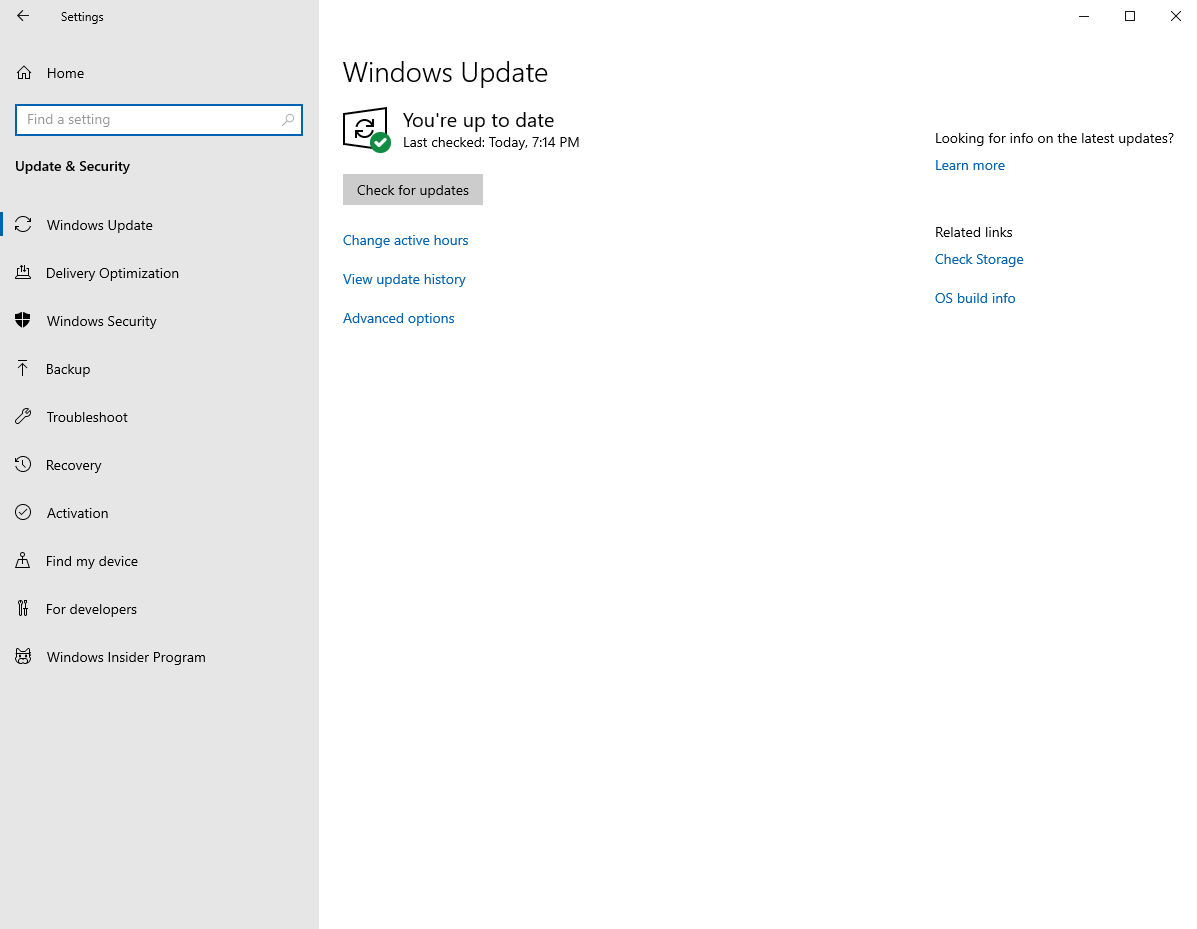Open Advanced options link
This screenshot has height=929, width=1197.
point(398,318)
